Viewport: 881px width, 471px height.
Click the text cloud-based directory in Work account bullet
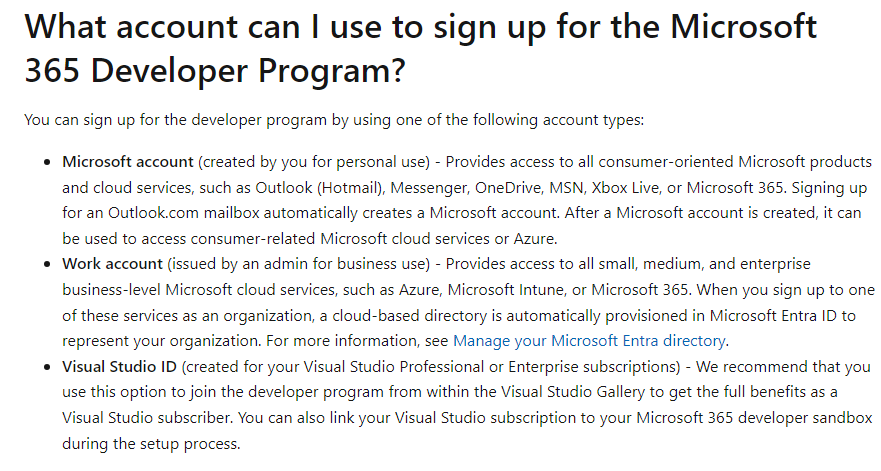[x=410, y=316]
